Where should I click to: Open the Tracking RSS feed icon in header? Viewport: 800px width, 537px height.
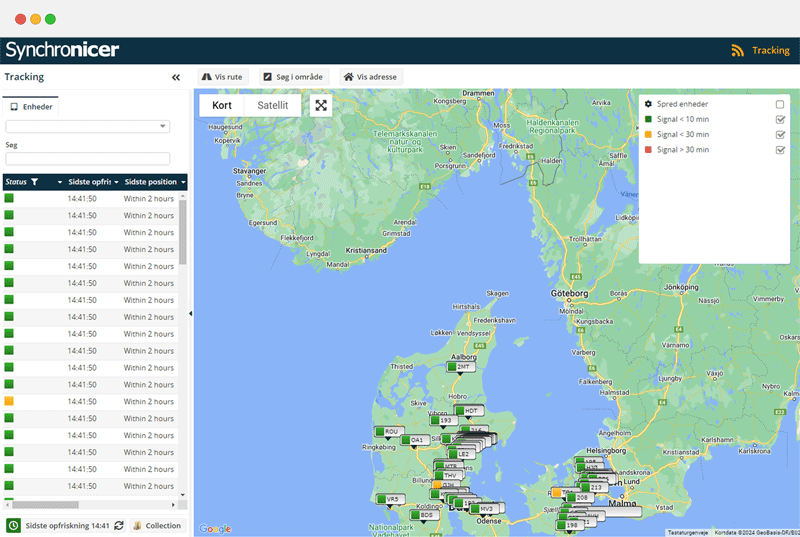(x=737, y=50)
